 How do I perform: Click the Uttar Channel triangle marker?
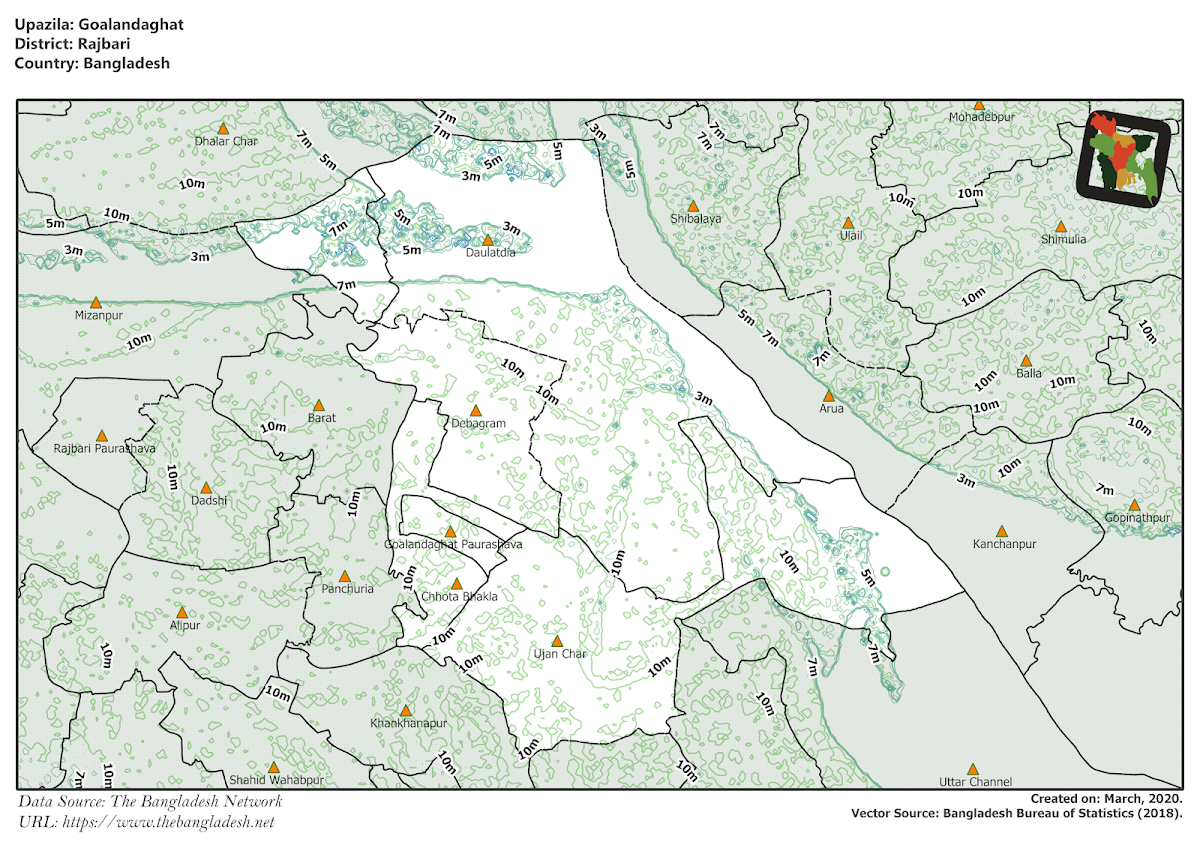pos(973,769)
